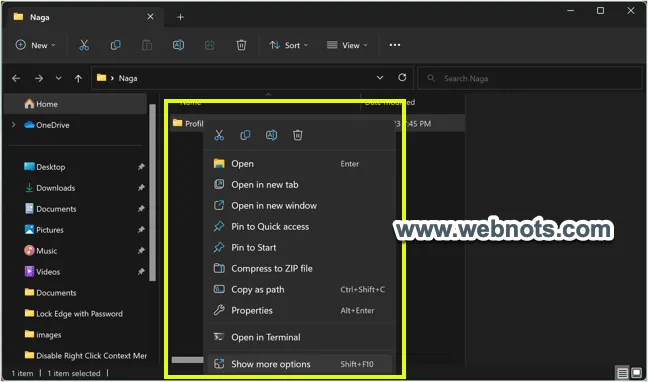Click the Cut icon in the toolbar
This screenshot has height=382, width=648.
point(84,45)
